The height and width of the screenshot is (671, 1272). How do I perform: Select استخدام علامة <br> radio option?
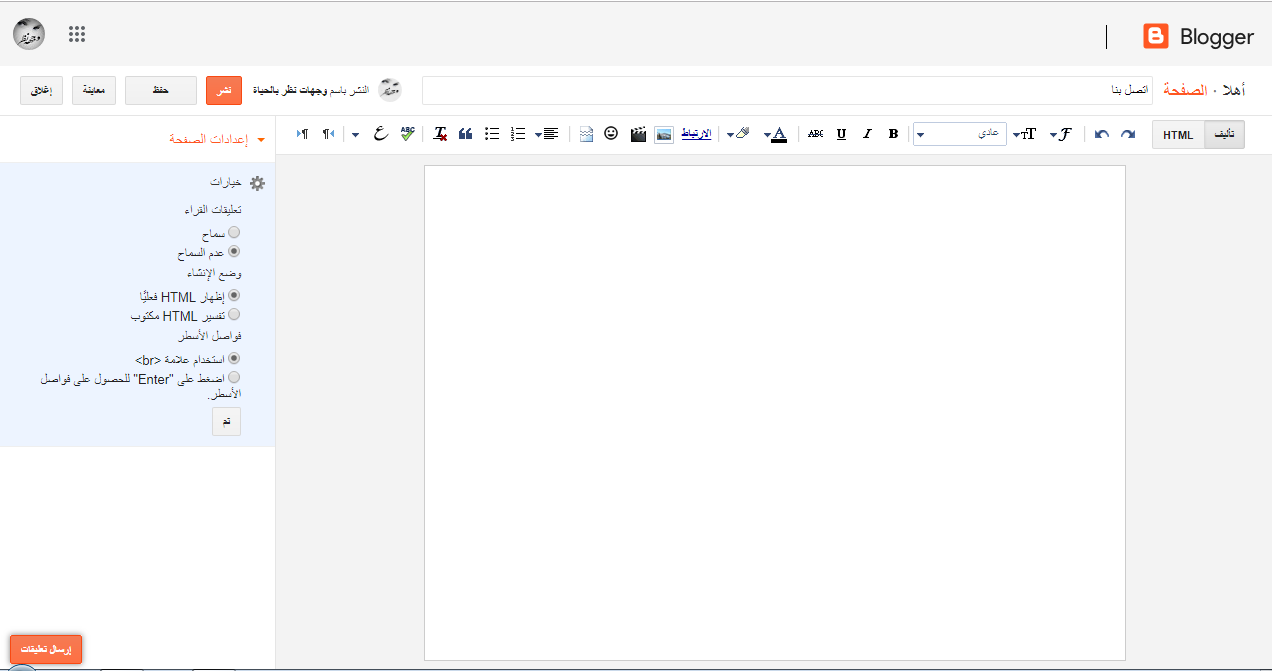pyautogui.click(x=234, y=357)
